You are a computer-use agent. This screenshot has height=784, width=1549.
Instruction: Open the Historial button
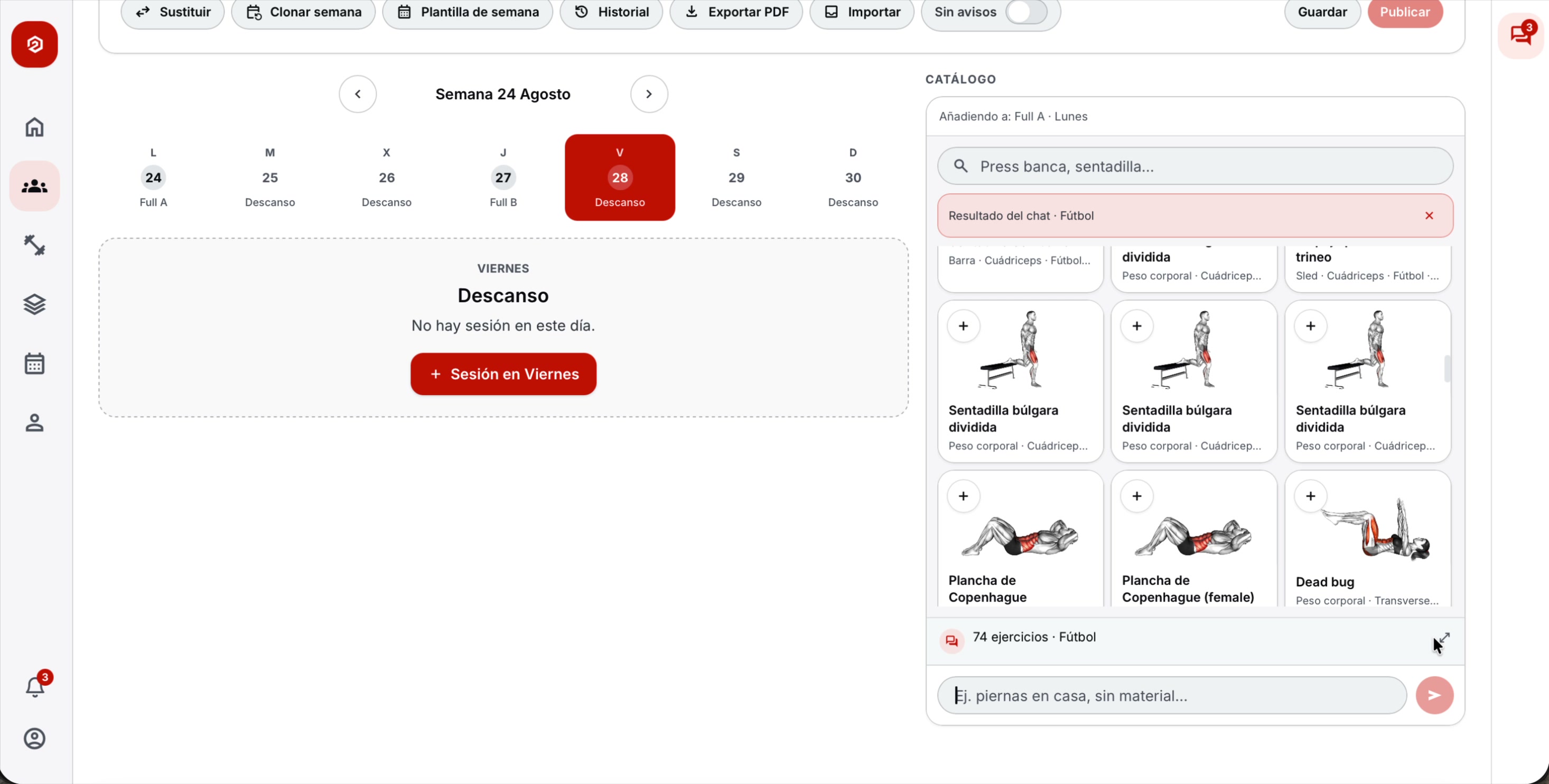tap(611, 12)
